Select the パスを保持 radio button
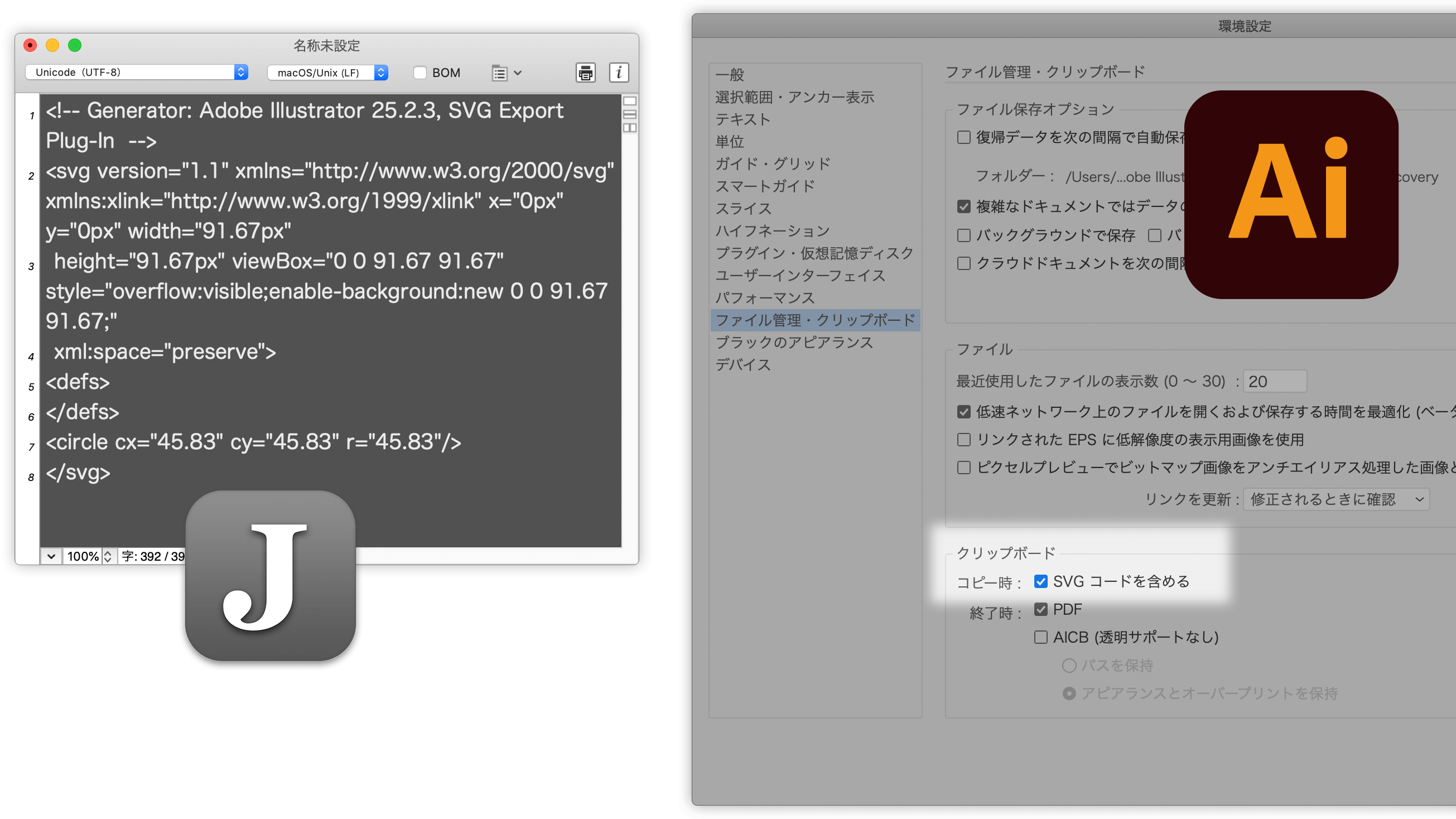This screenshot has height=819, width=1456. click(1069, 665)
